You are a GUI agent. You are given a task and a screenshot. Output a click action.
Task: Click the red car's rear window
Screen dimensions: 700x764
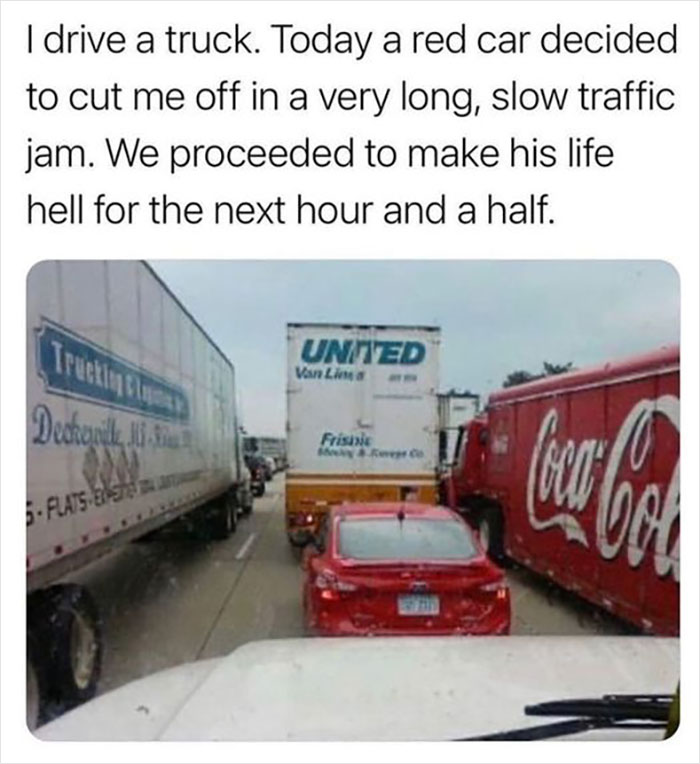coord(407,537)
